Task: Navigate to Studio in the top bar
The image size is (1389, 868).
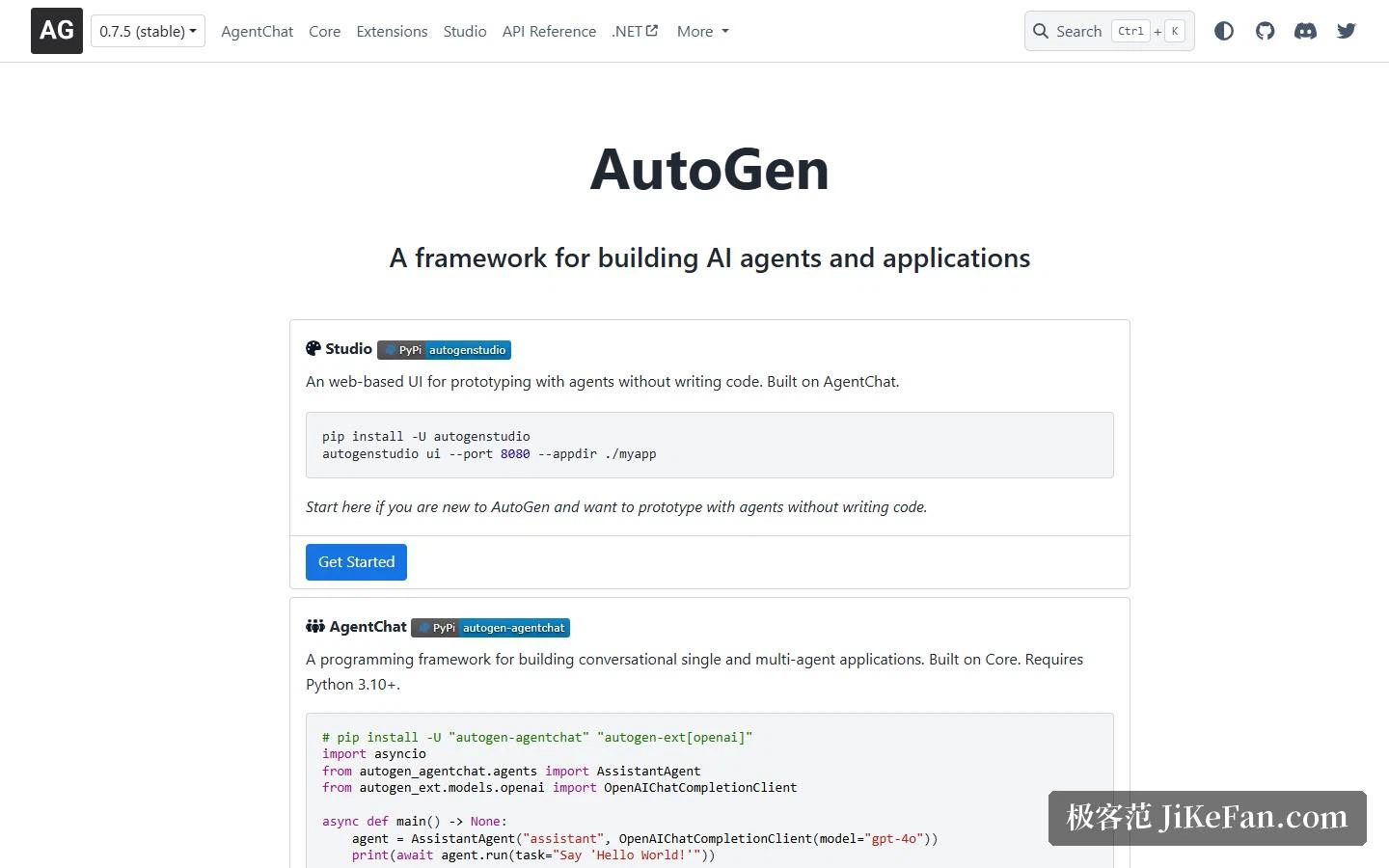Action: tap(465, 31)
